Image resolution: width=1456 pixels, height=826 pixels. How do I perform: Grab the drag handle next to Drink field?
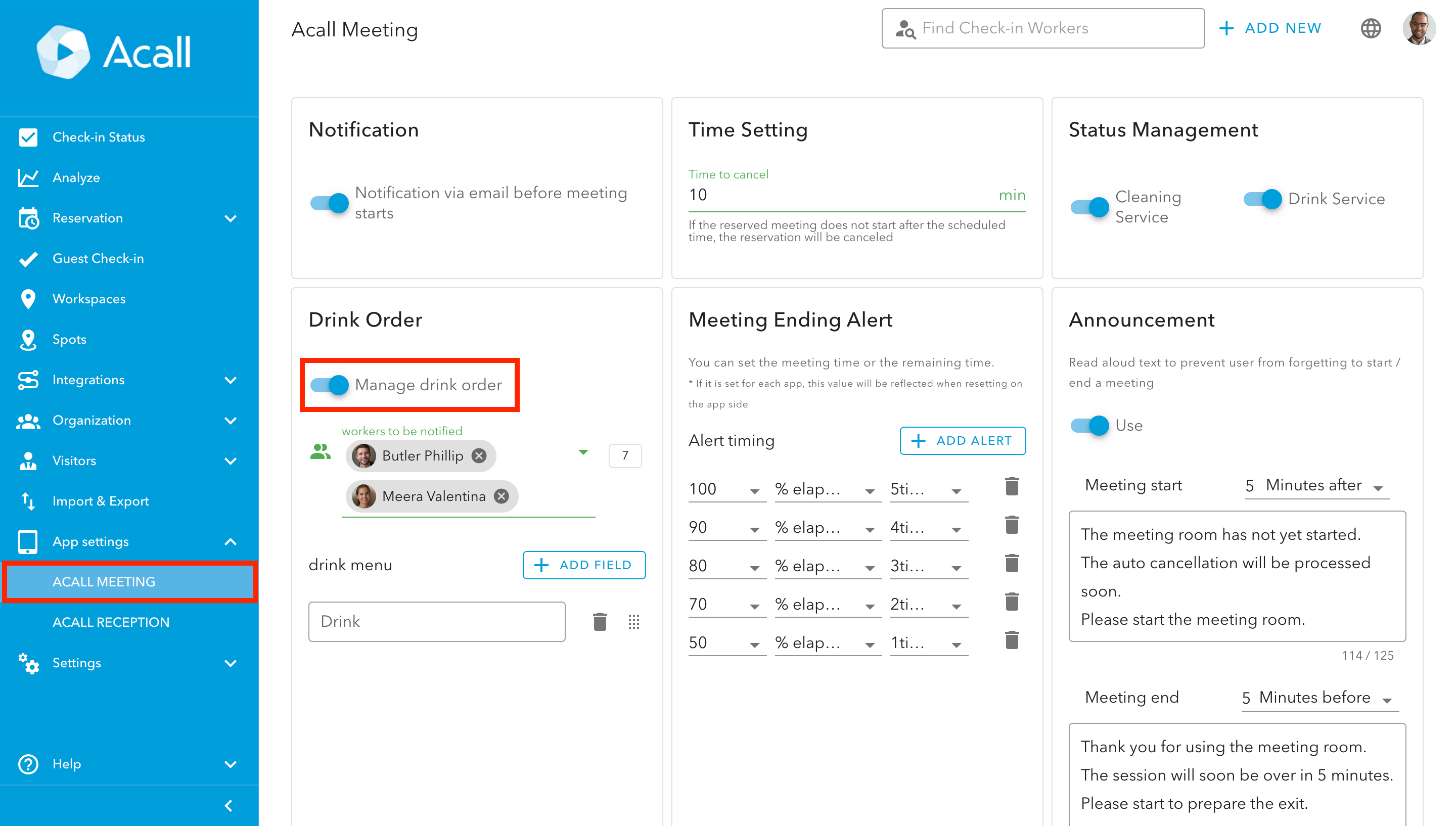(633, 622)
